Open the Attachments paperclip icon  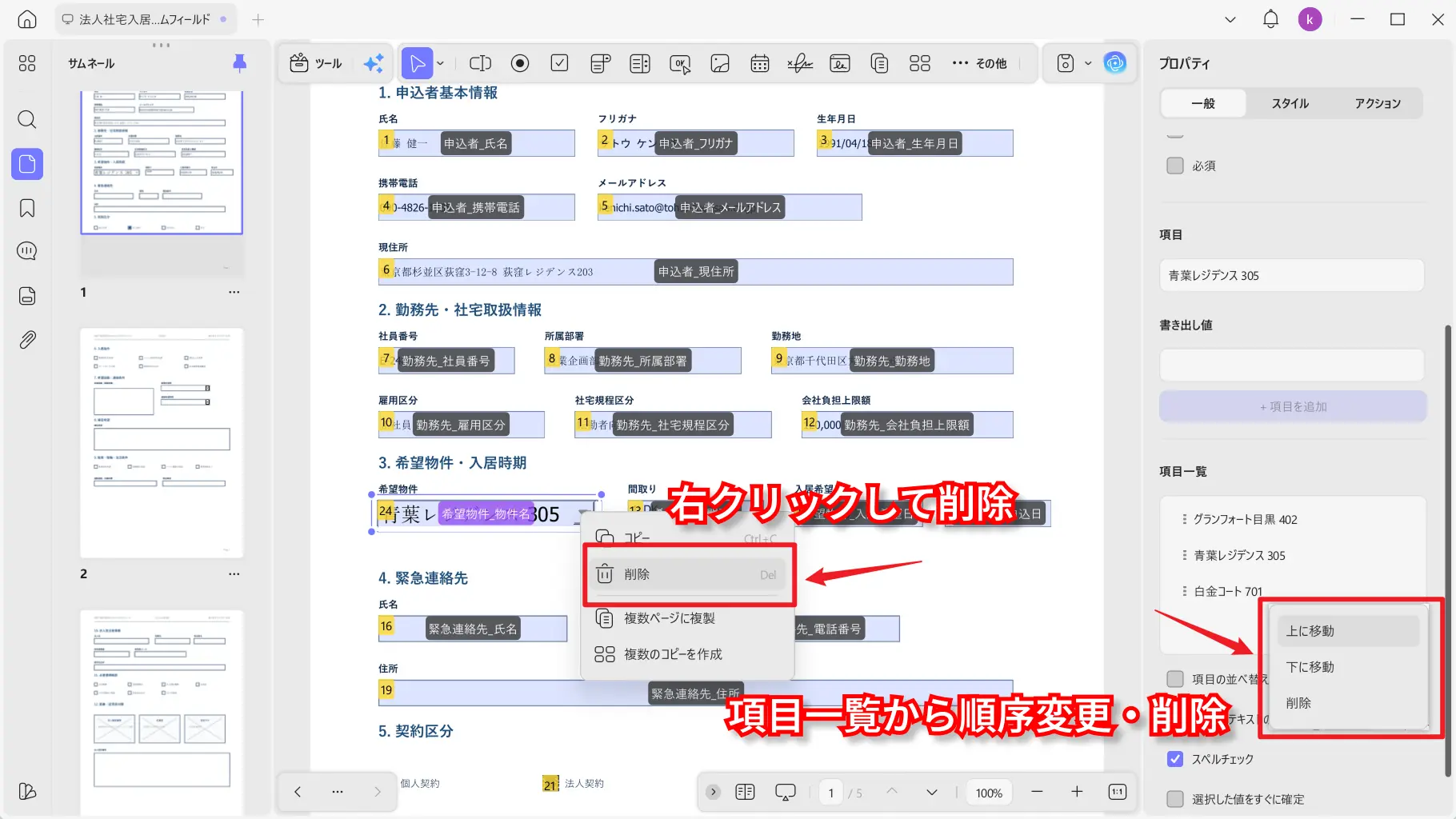(x=27, y=340)
